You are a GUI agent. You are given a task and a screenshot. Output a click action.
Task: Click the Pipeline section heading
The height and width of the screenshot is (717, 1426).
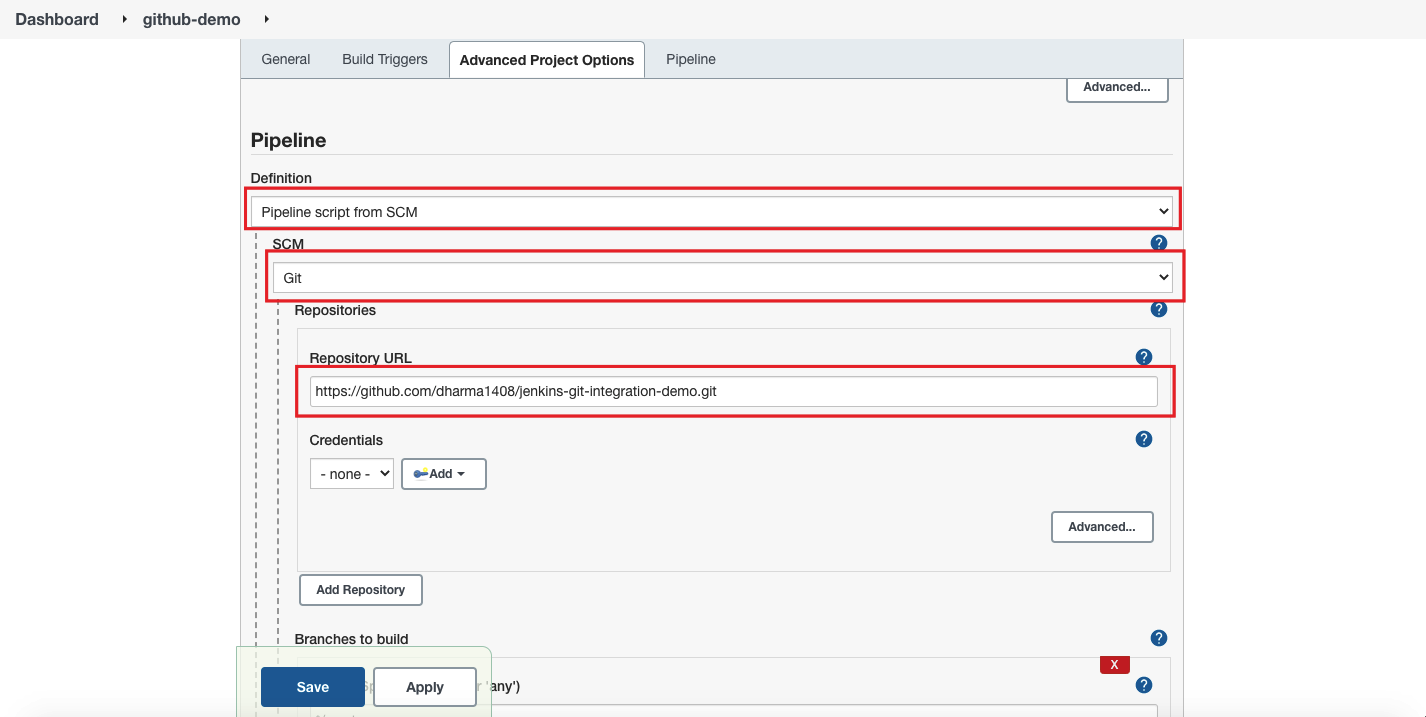click(x=289, y=140)
